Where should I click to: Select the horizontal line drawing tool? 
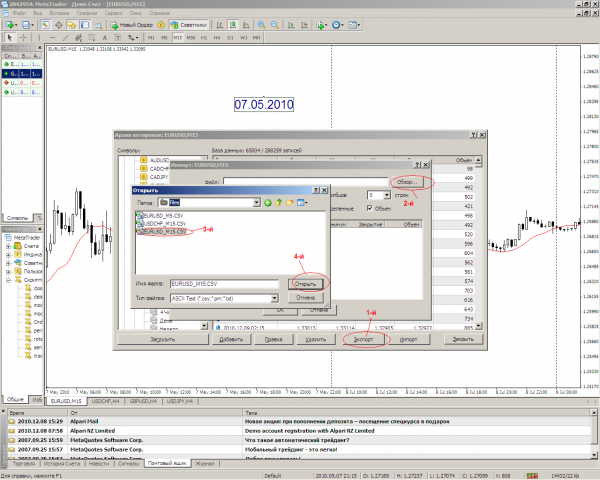point(52,38)
